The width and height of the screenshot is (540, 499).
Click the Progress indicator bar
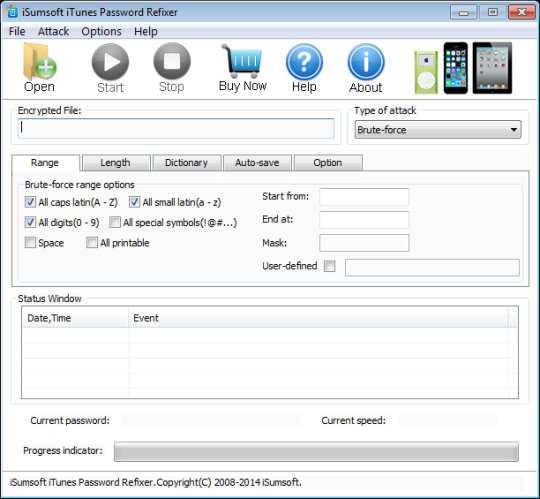(316, 451)
